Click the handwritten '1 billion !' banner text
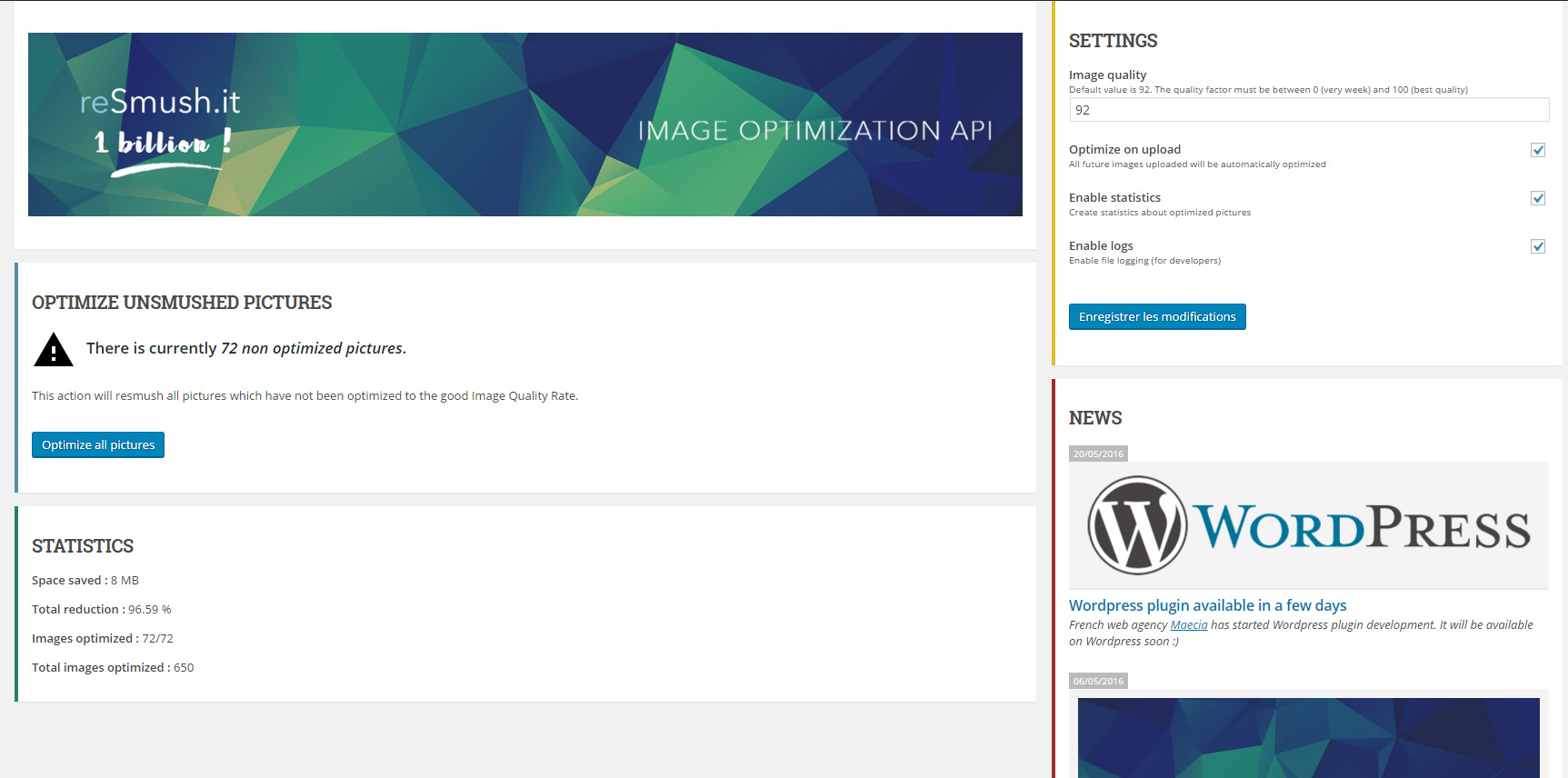 pos(162,144)
